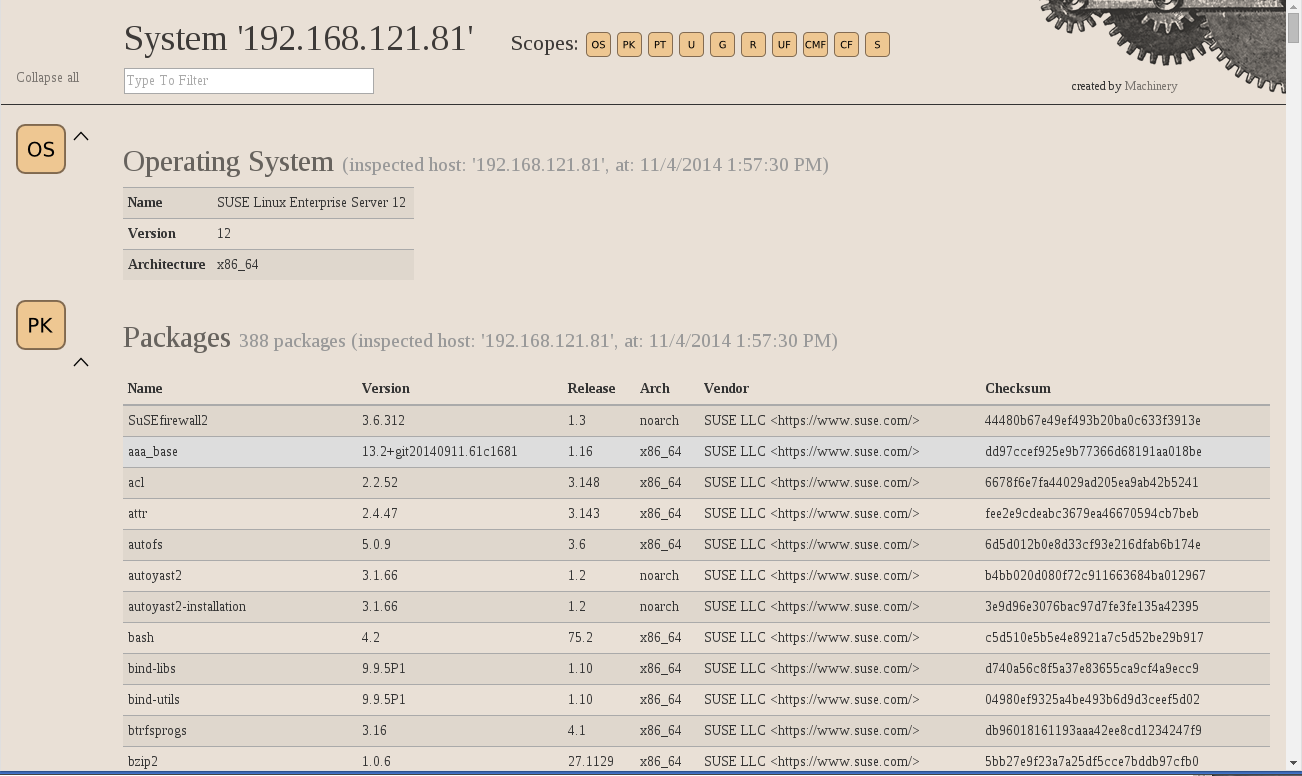Click the OS scope badge in header
This screenshot has width=1302, height=776.
(x=598, y=45)
